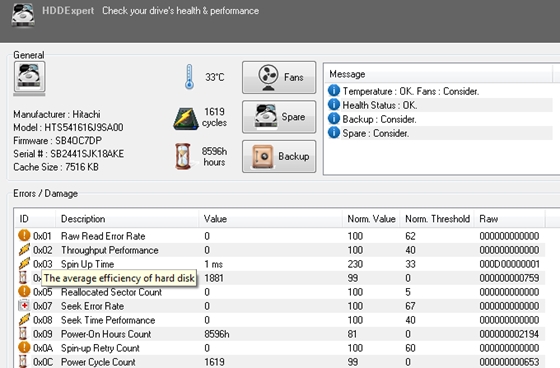Click the 'Spare : Consider.' message
Viewport: 560px width, 368px height.
376,133
